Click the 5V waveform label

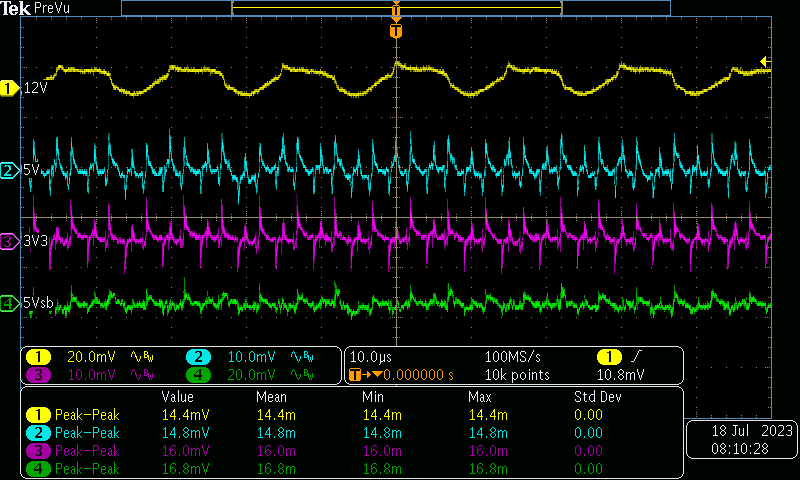pos(32,170)
